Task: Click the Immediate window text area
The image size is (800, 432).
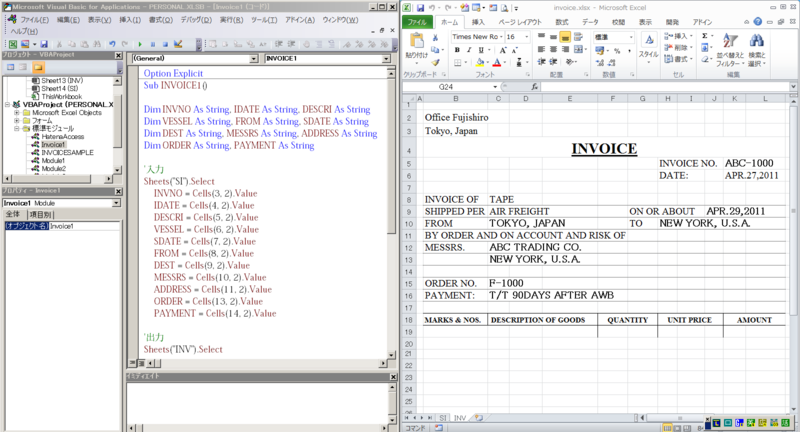Action: pyautogui.click(x=258, y=402)
